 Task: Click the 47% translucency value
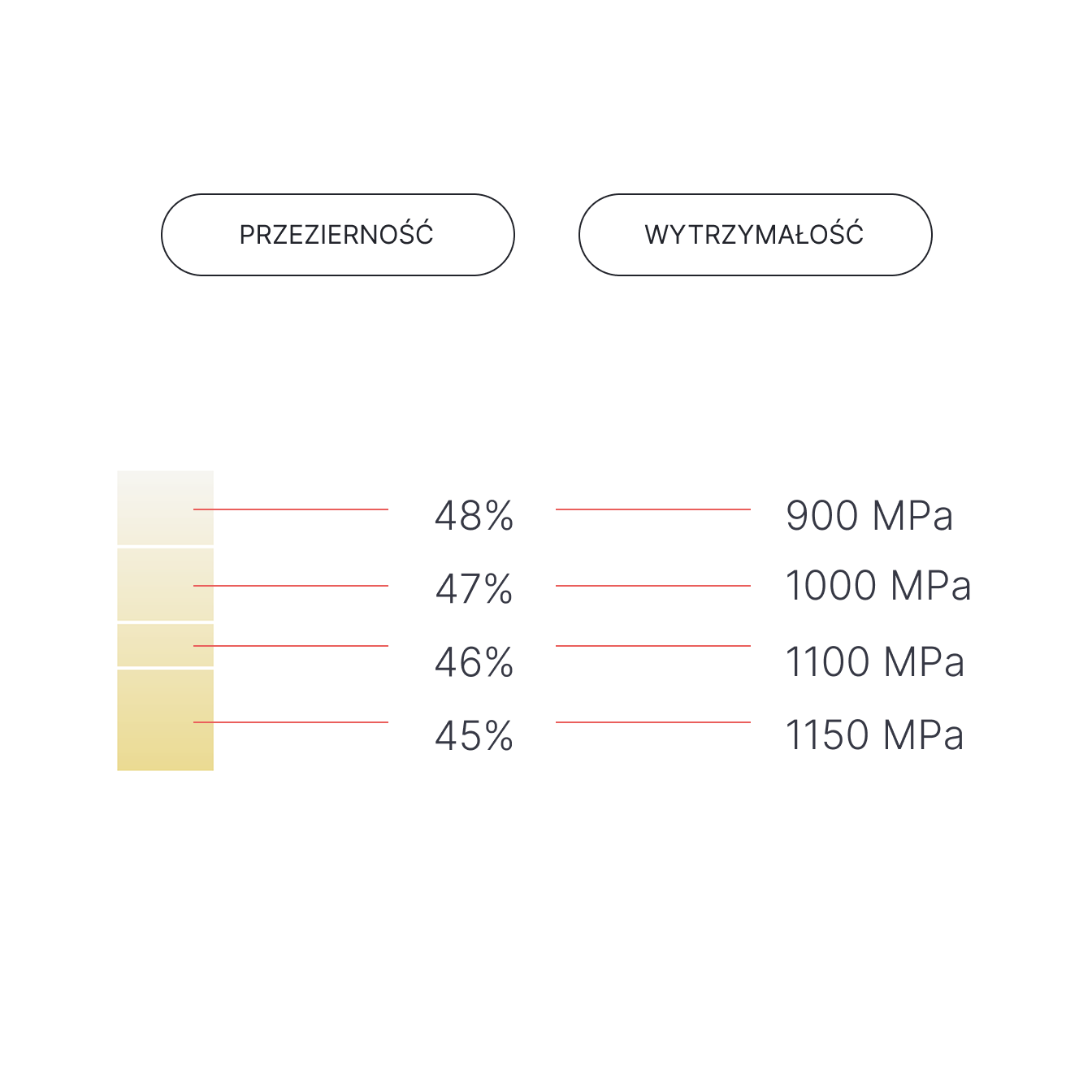pos(474,589)
